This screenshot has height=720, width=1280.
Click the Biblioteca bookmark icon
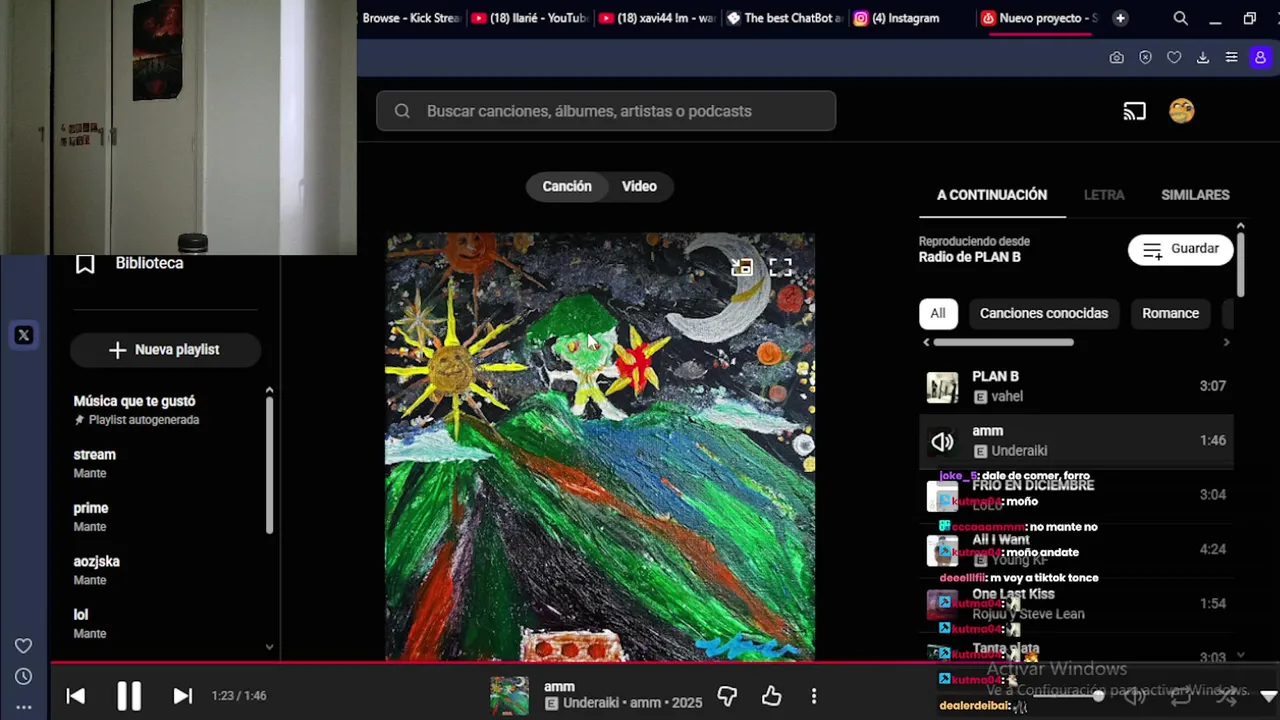click(85, 264)
